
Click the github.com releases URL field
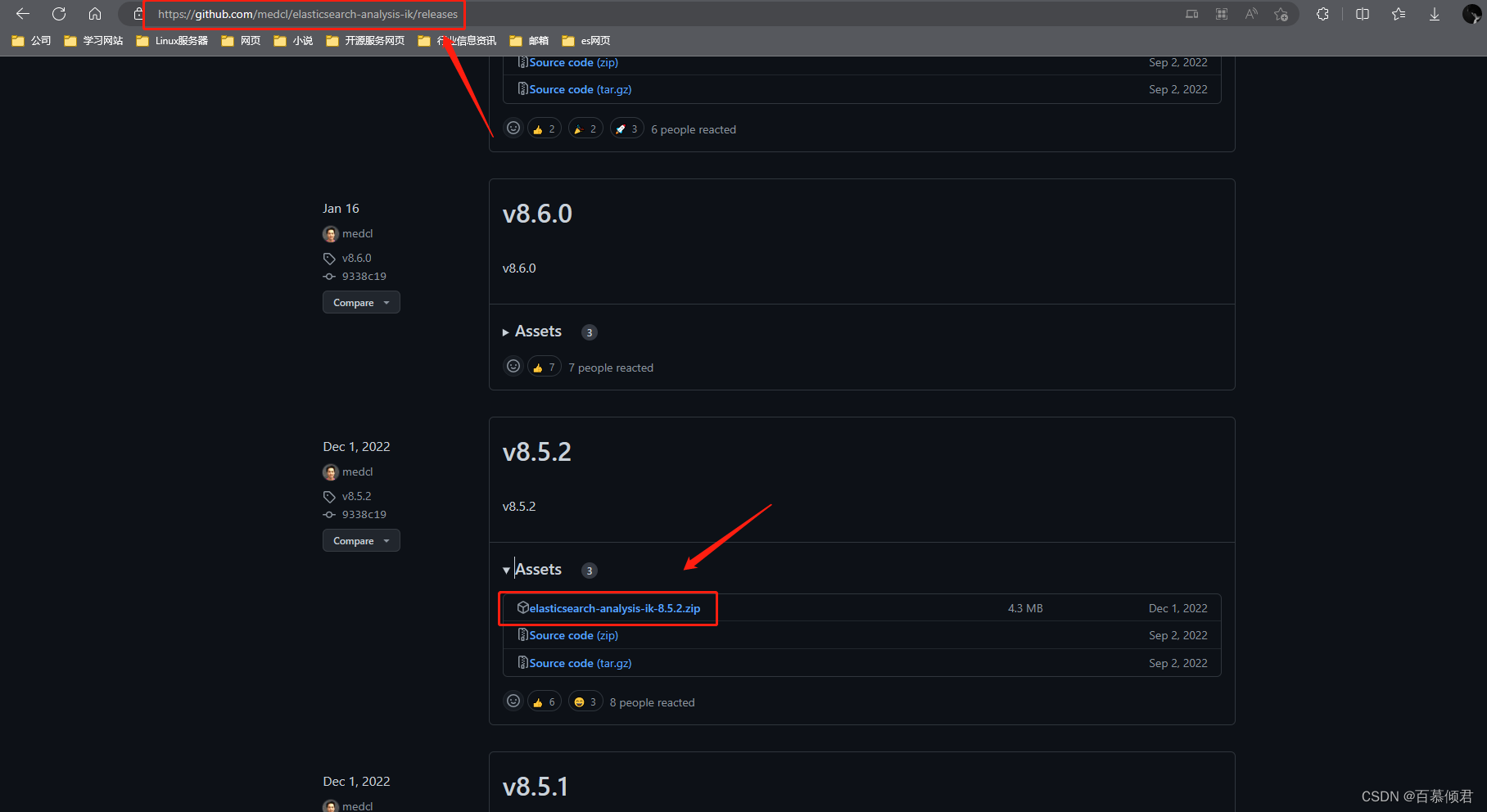(308, 14)
